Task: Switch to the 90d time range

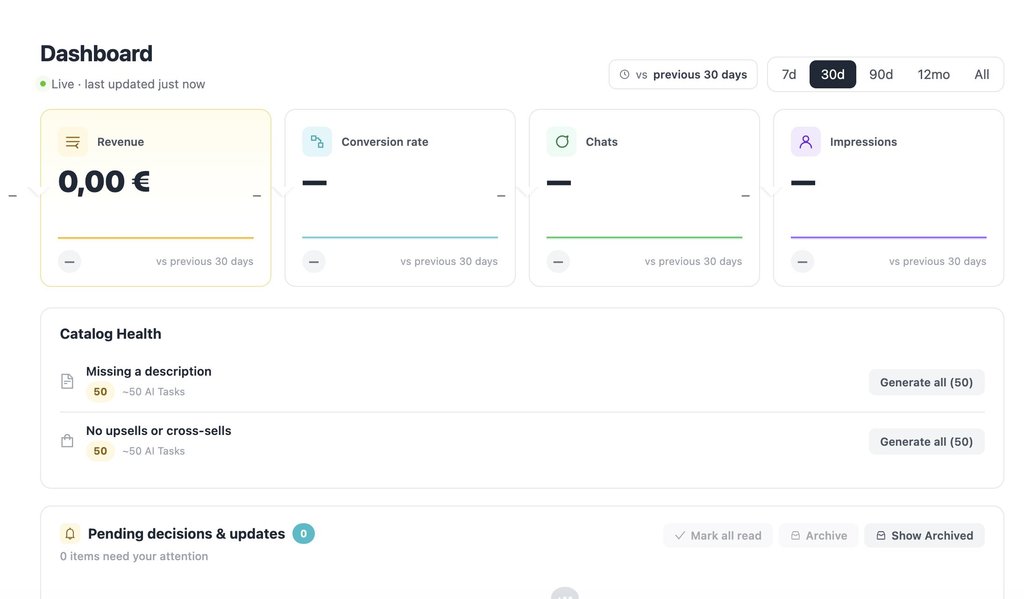Action: pos(881,74)
